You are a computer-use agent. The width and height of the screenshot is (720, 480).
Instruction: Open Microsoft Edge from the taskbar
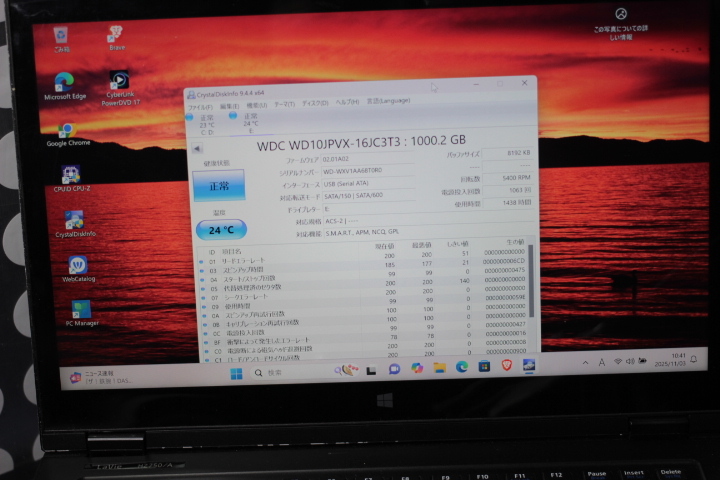tap(462, 367)
